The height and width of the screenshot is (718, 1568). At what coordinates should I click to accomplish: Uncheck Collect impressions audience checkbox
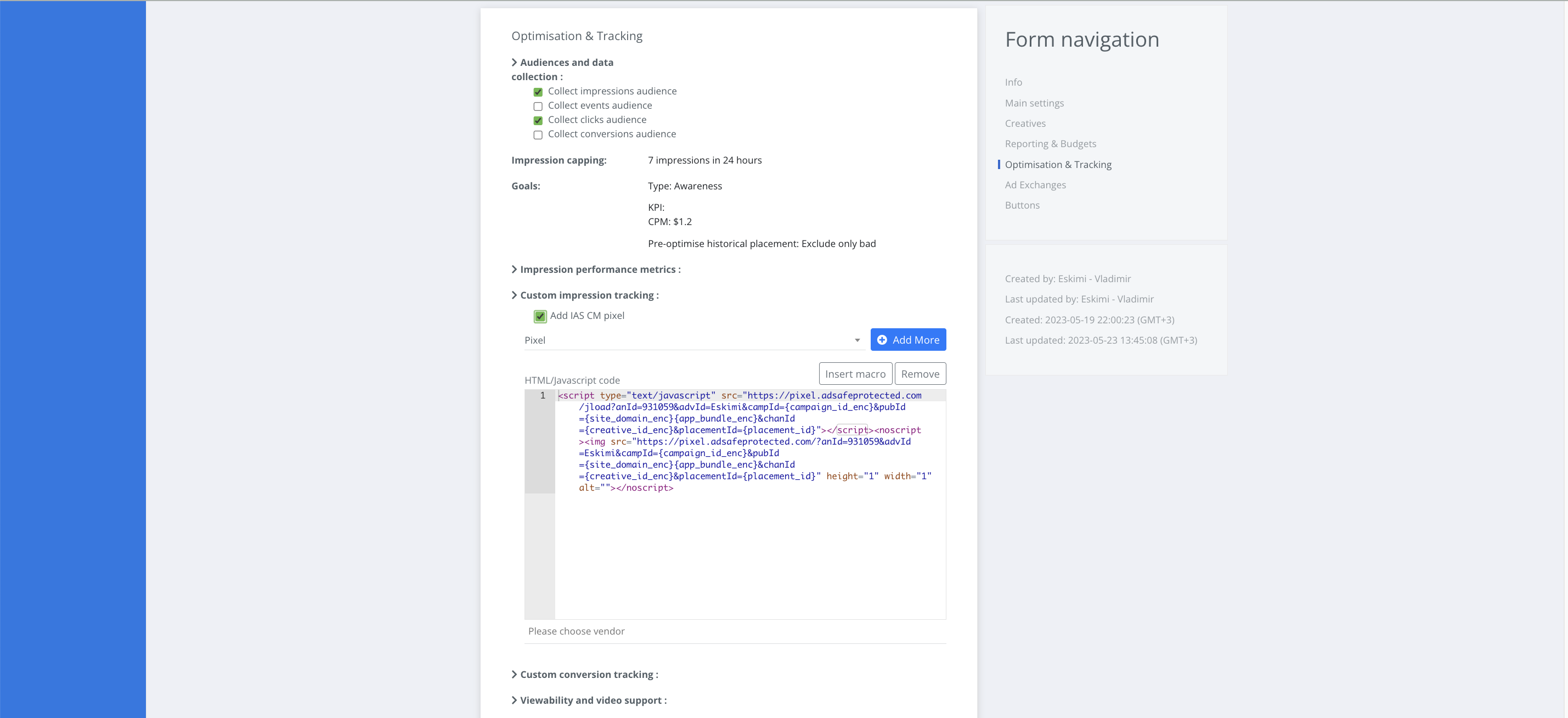538,92
